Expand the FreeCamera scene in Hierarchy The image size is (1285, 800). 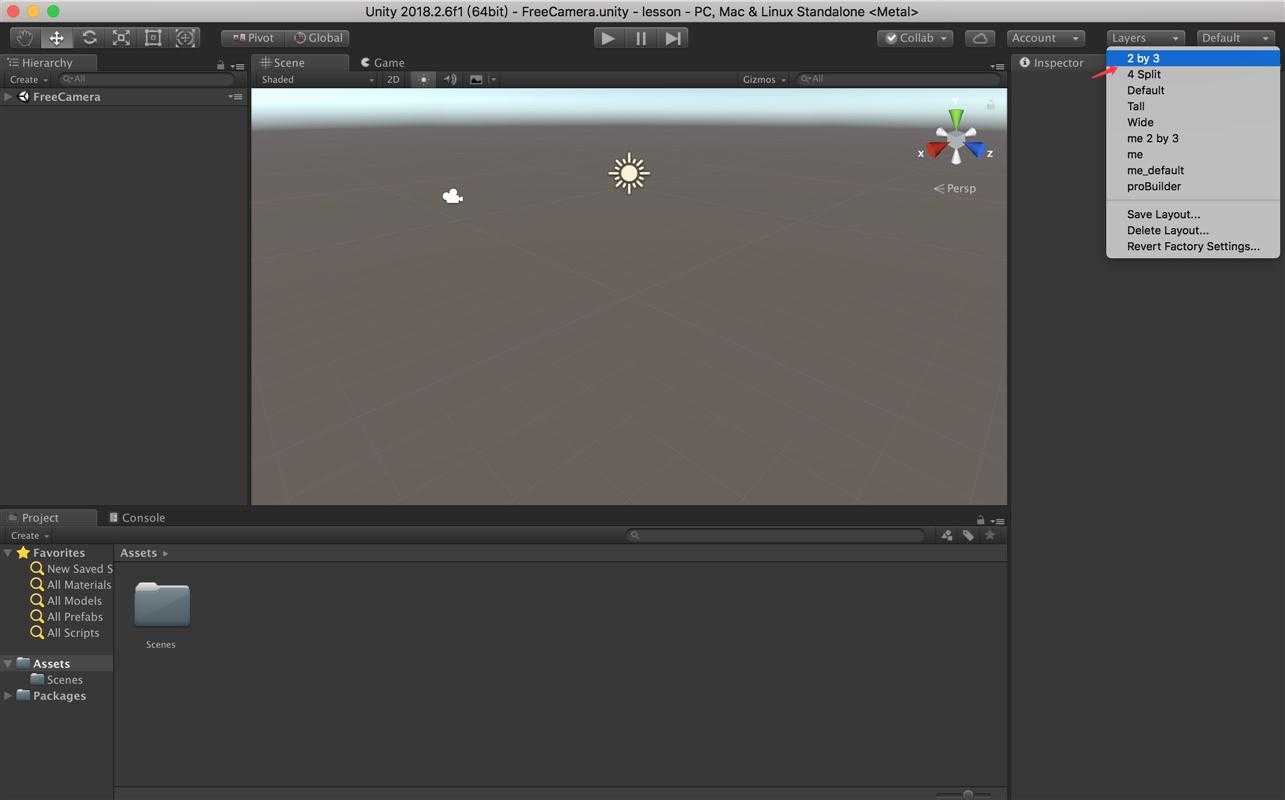click(x=8, y=97)
